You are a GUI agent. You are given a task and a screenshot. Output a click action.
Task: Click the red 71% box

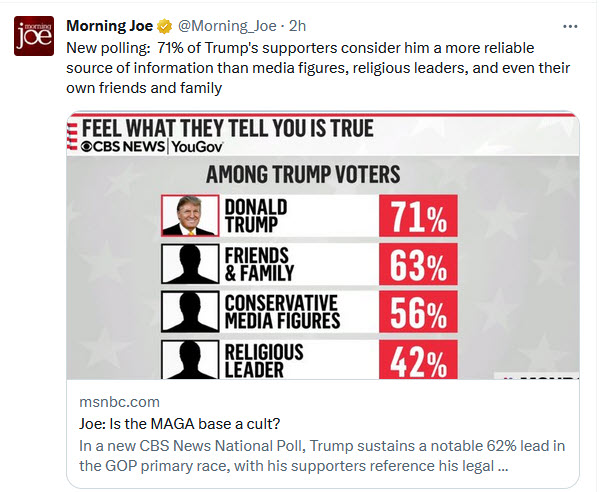(x=418, y=216)
